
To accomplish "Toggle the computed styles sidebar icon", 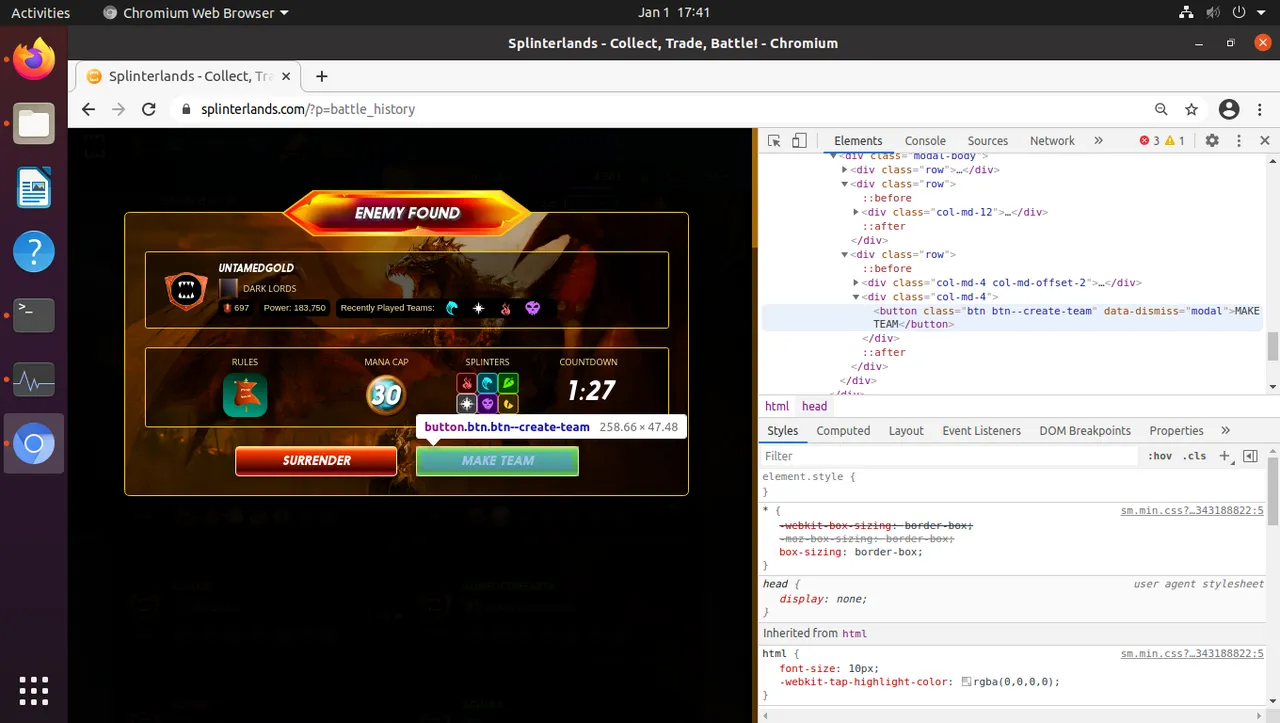I will [1249, 456].
